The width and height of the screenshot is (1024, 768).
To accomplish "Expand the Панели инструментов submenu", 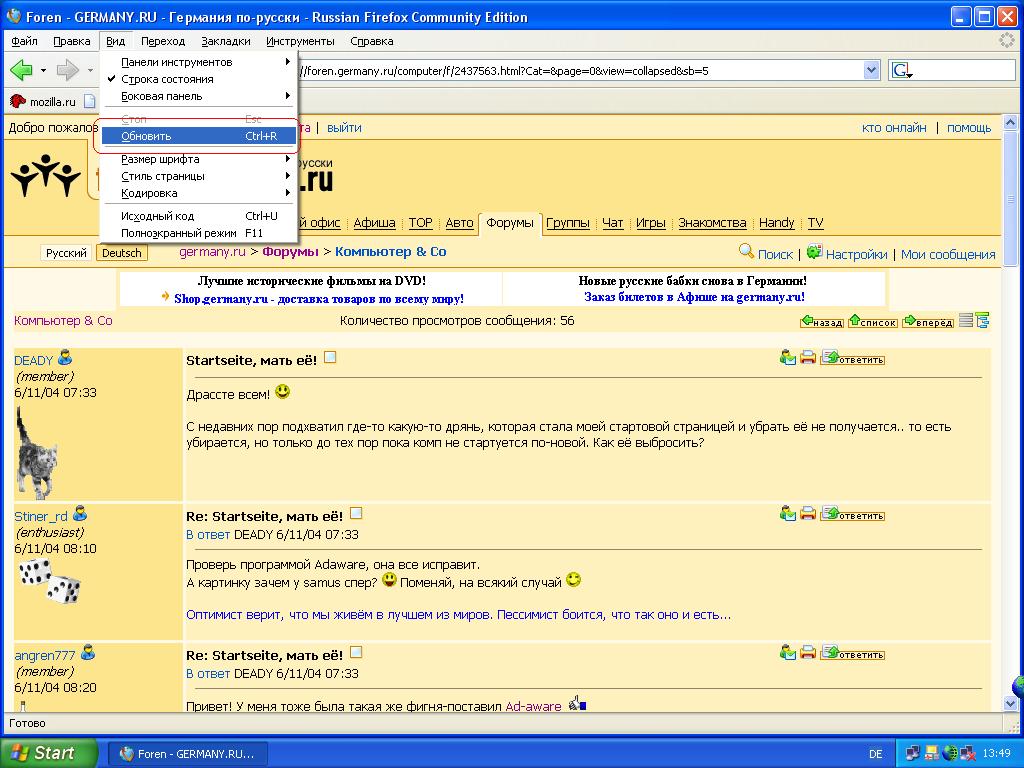I will point(199,62).
